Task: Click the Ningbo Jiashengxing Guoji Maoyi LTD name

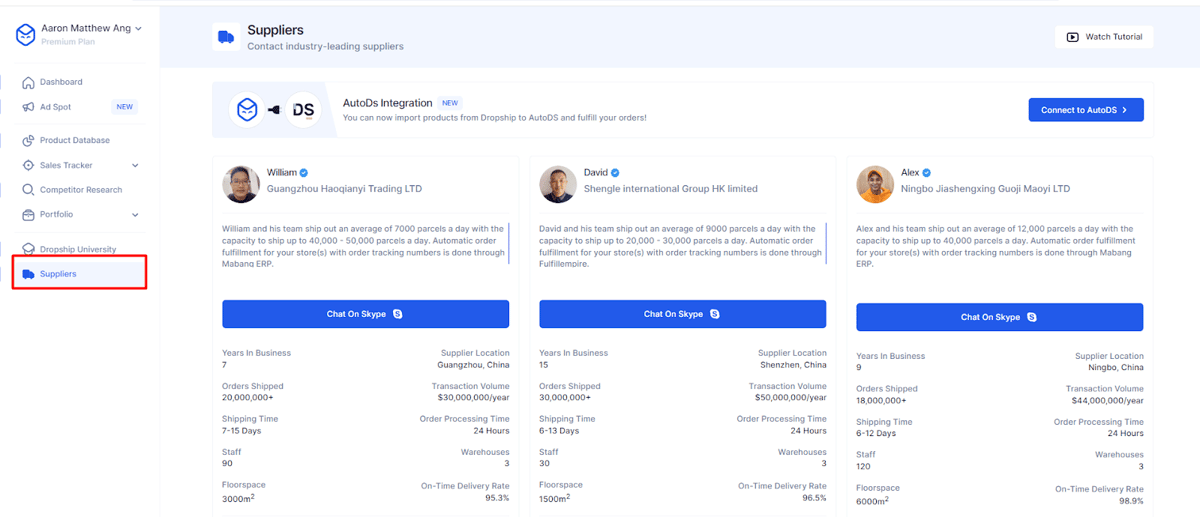Action: (x=986, y=188)
